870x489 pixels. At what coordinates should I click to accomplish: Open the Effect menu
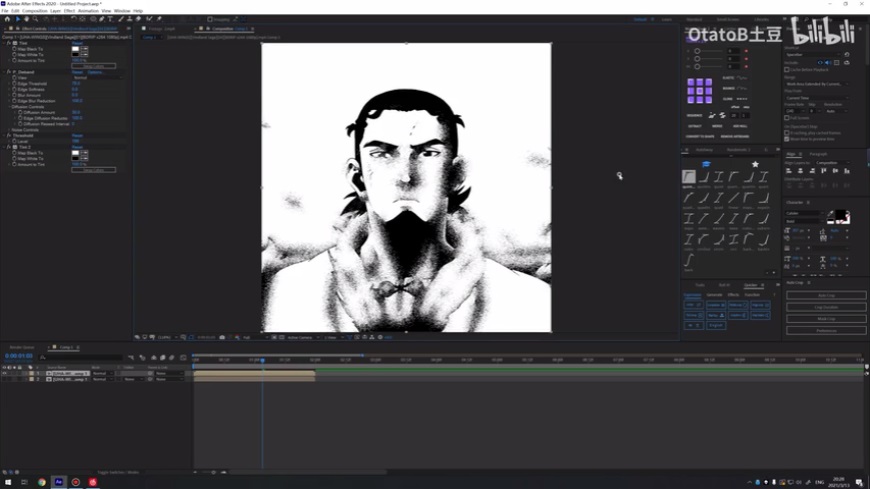69,11
